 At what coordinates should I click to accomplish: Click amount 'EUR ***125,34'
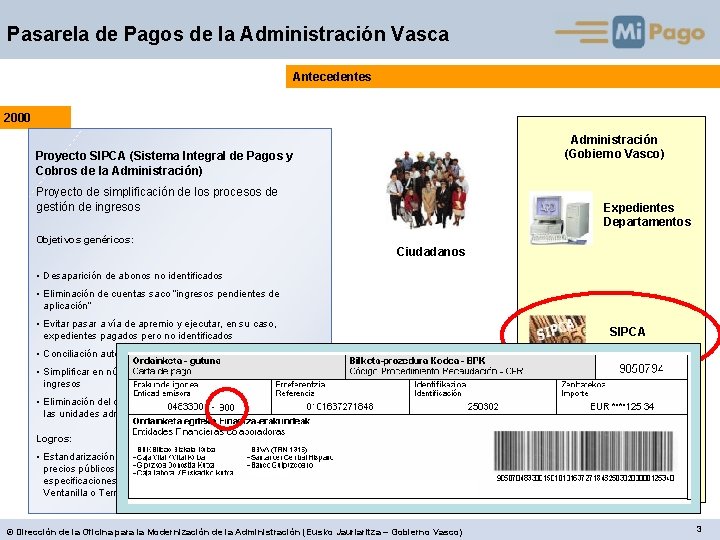[622, 406]
